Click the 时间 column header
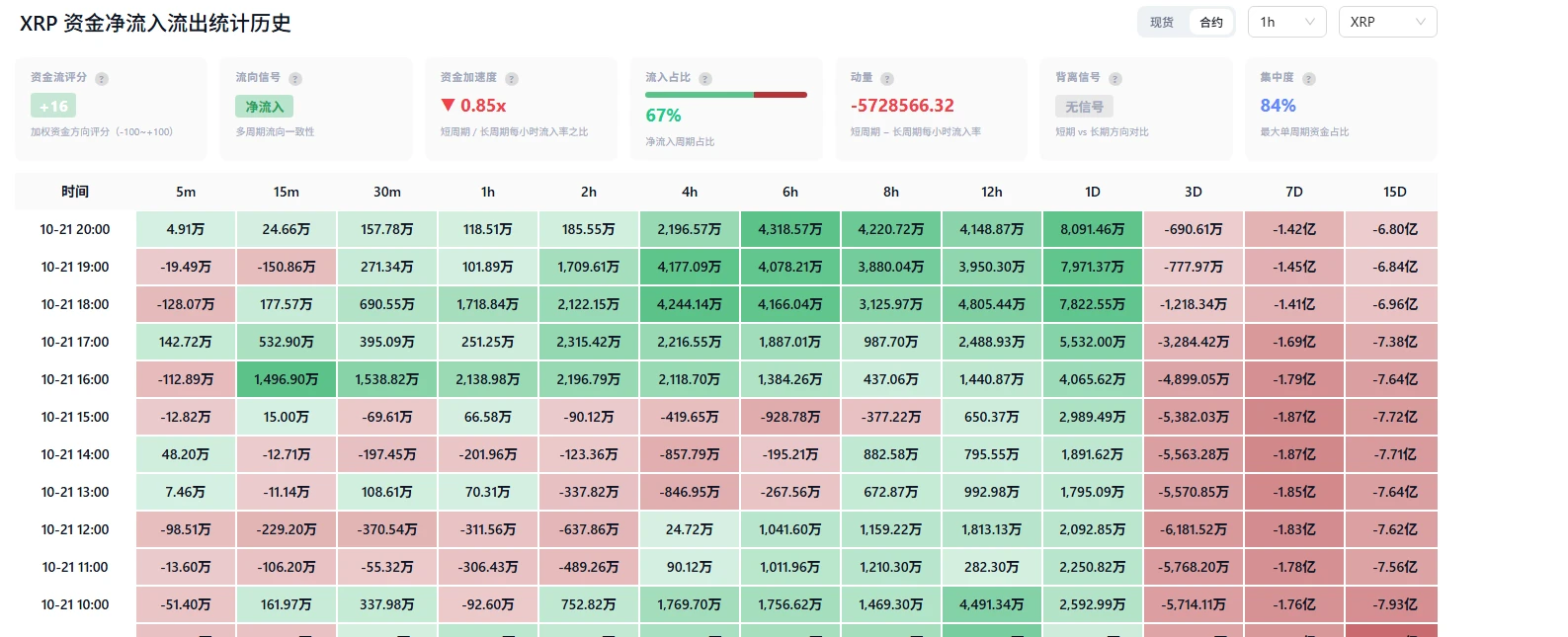Screen dimensions: 1568x637 tap(75, 192)
